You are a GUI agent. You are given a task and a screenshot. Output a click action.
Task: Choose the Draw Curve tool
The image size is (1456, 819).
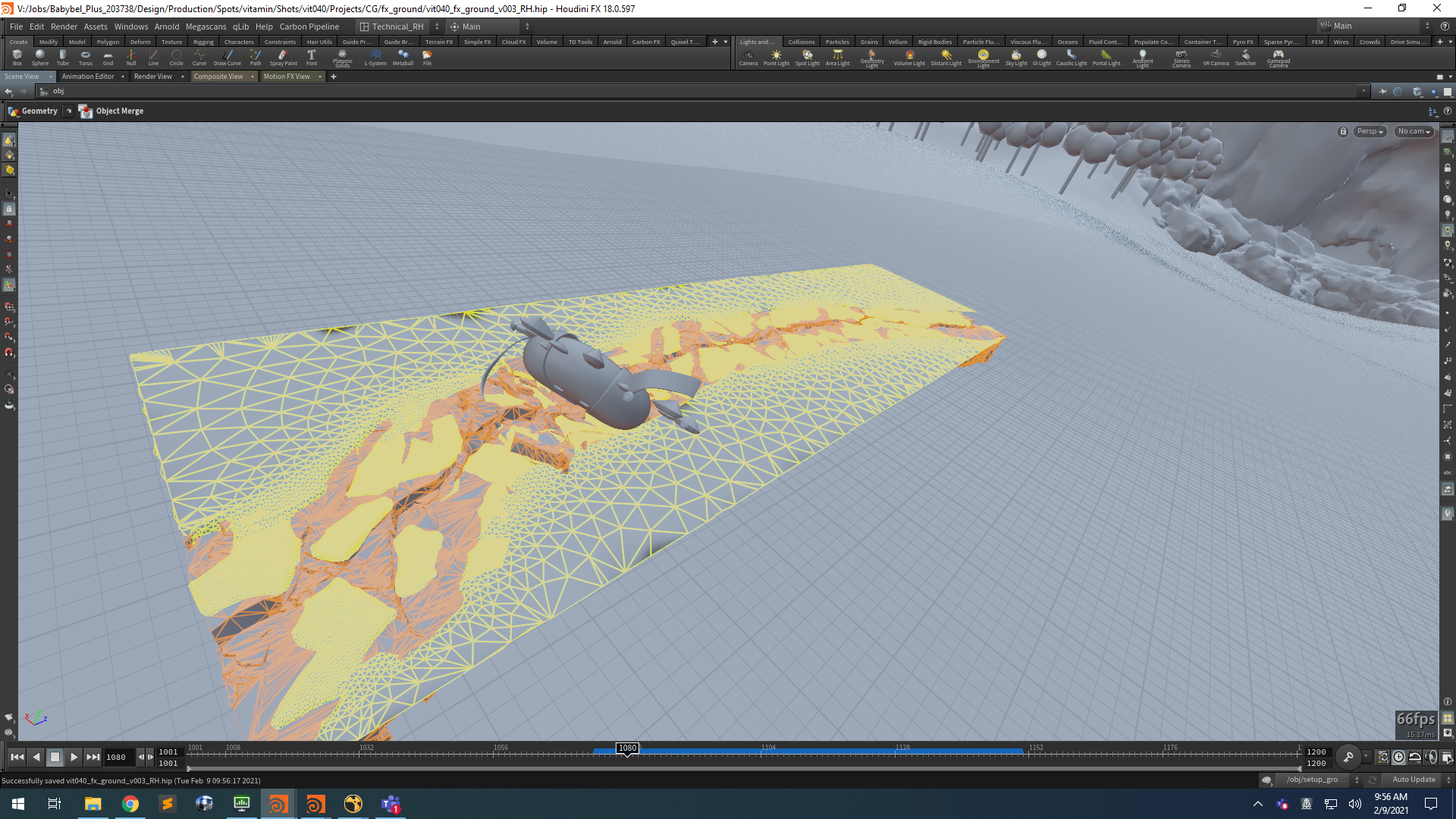pos(227,58)
